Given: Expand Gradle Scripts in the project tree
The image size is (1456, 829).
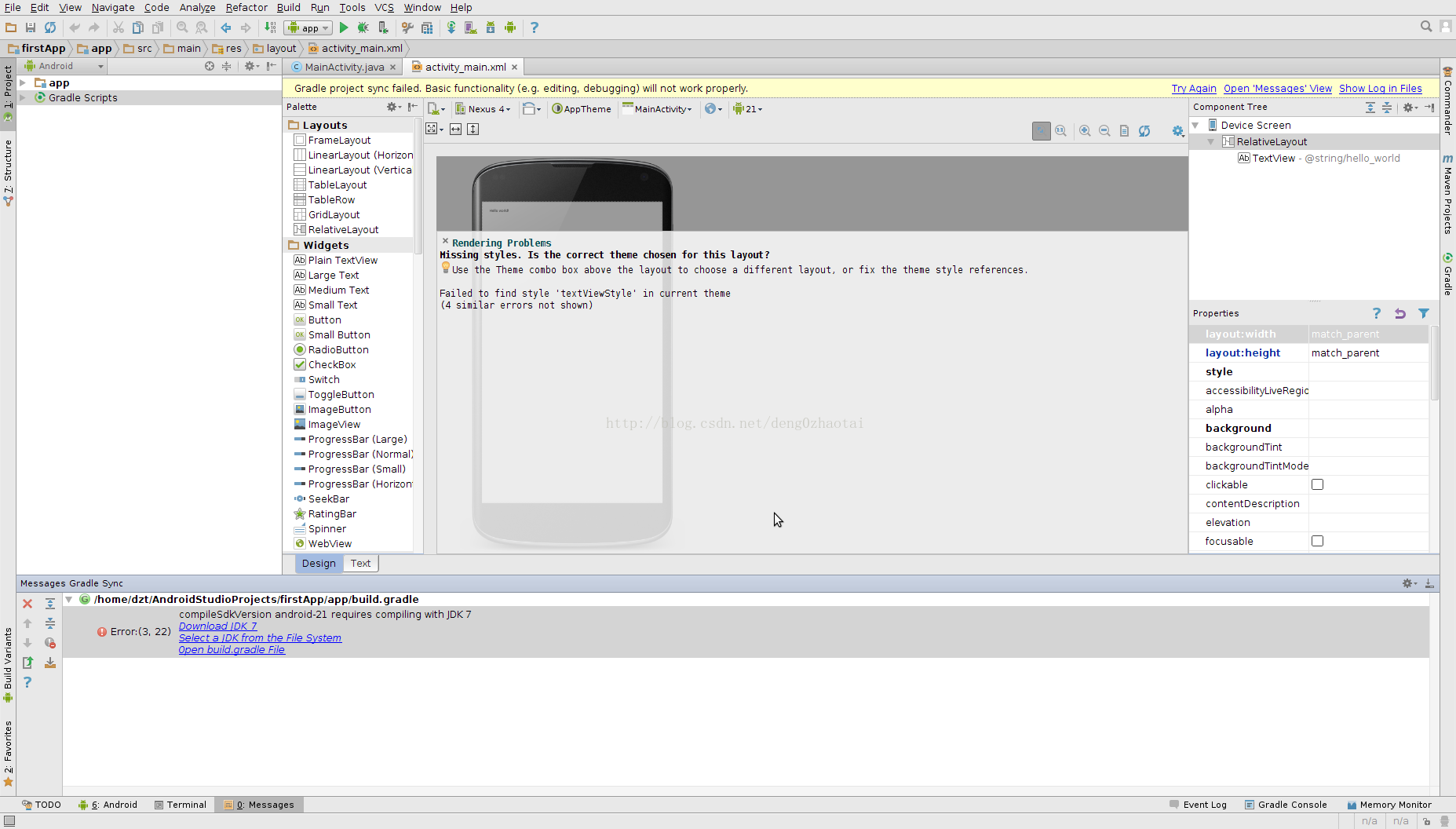Looking at the screenshot, I should pyautogui.click(x=23, y=97).
